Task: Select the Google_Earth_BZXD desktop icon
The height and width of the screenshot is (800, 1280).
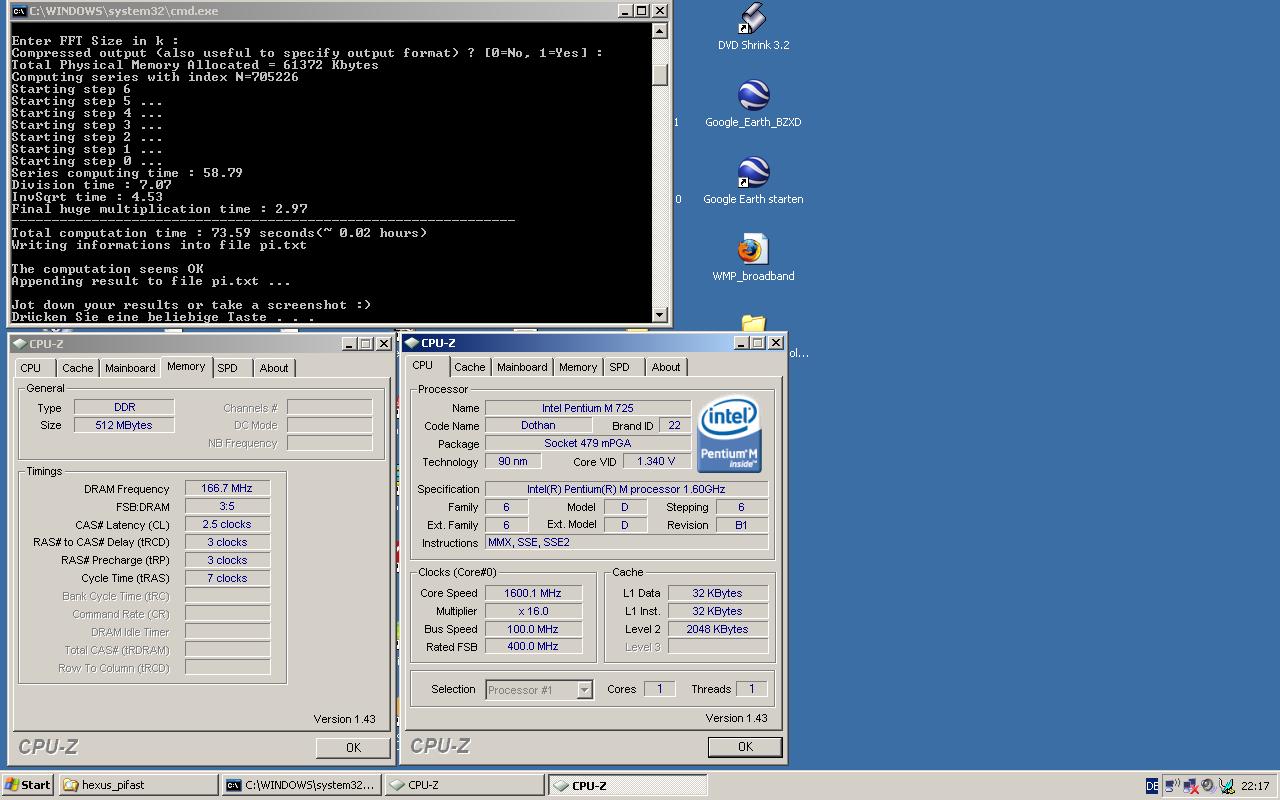Action: point(753,103)
